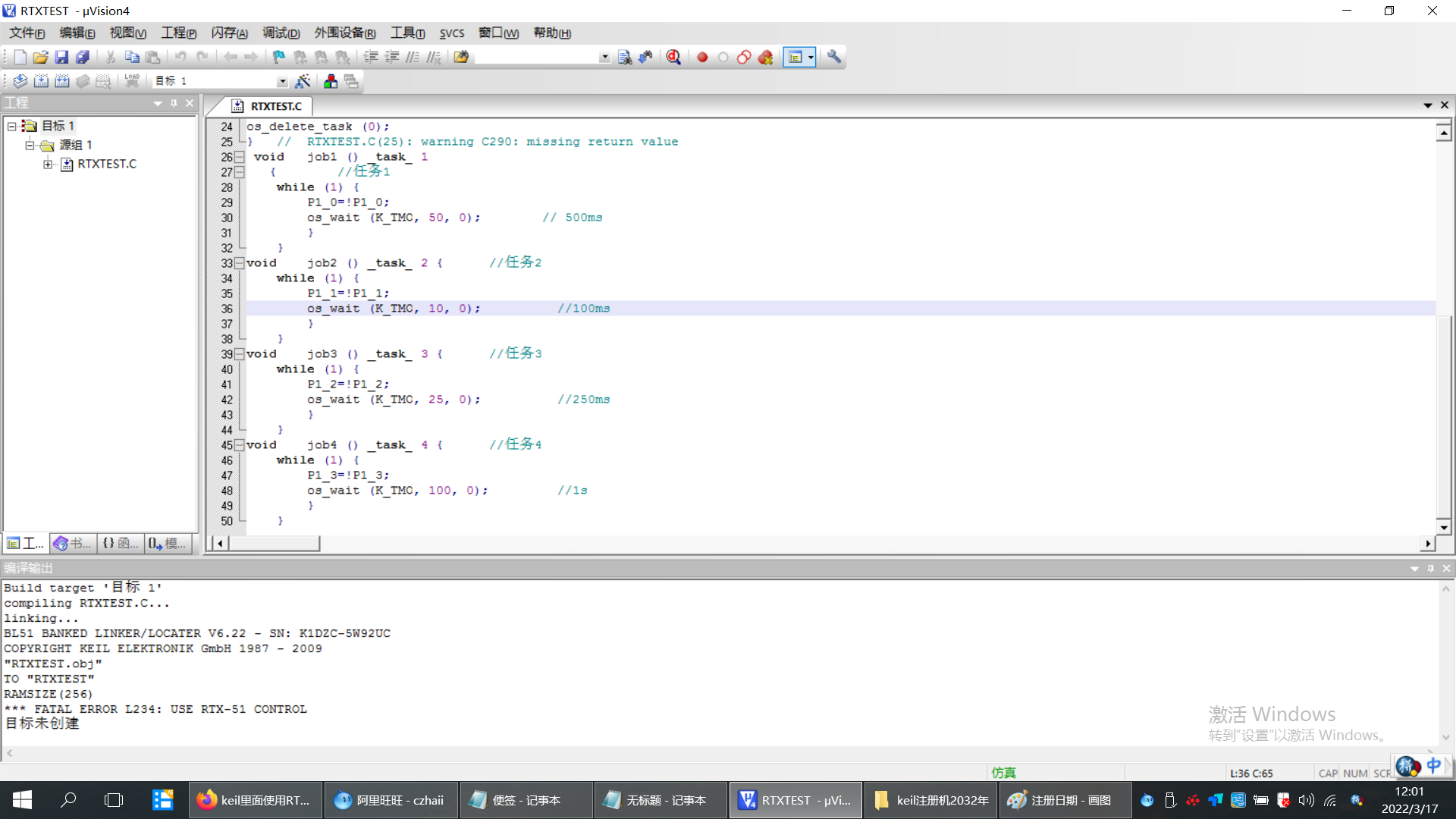Select RTXTEST.C in the project tree

107,164
